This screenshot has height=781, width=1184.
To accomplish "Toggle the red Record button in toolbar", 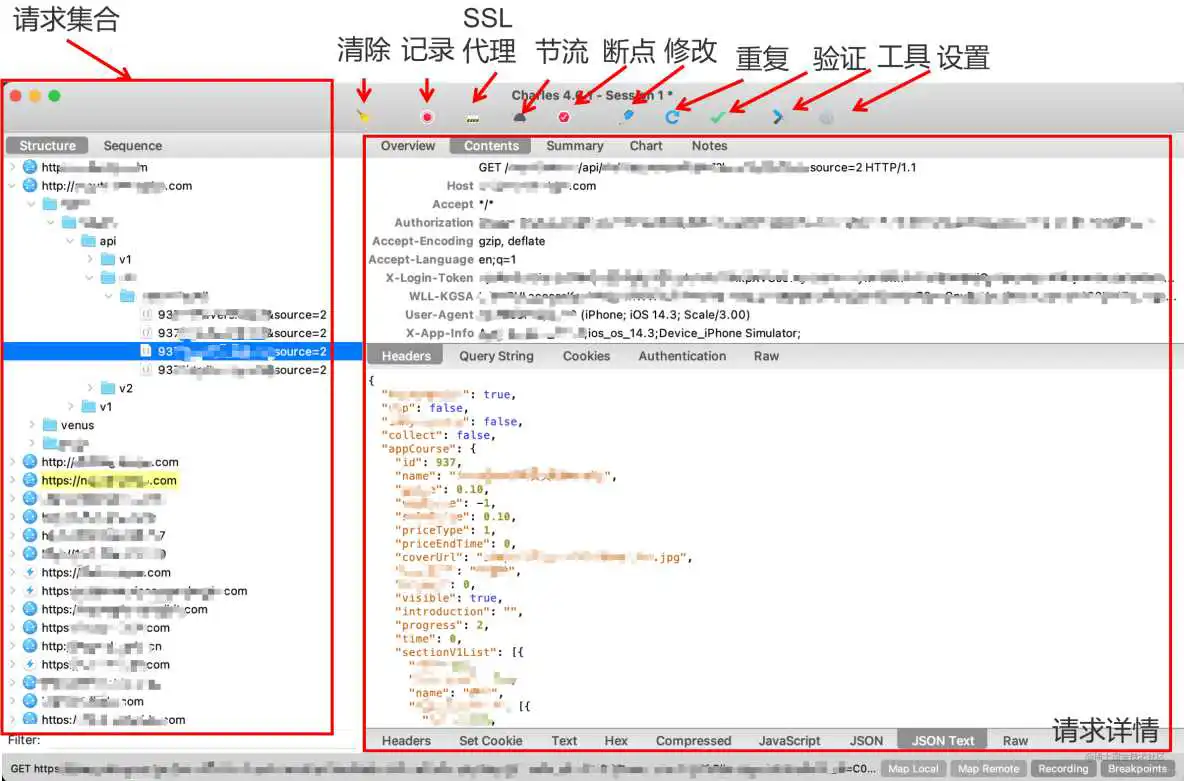I will [427, 117].
